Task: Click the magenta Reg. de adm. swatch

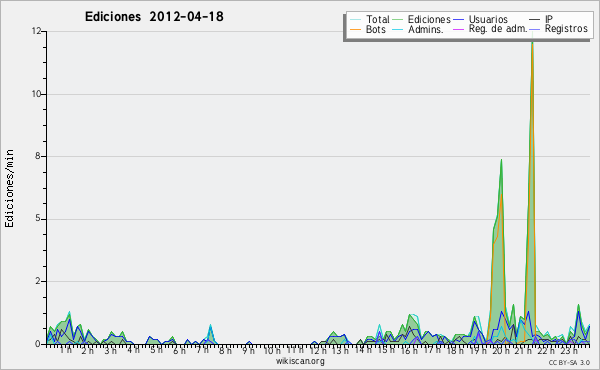Action: tap(458, 29)
